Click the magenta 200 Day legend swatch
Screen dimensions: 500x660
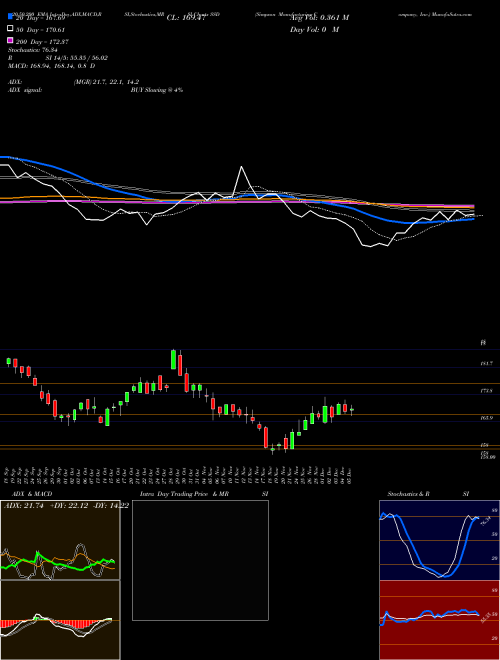(10, 40)
